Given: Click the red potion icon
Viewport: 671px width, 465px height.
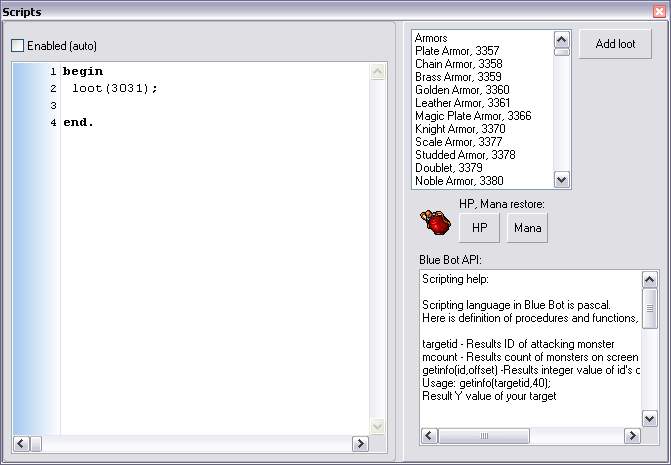Looking at the screenshot, I should pos(434,221).
